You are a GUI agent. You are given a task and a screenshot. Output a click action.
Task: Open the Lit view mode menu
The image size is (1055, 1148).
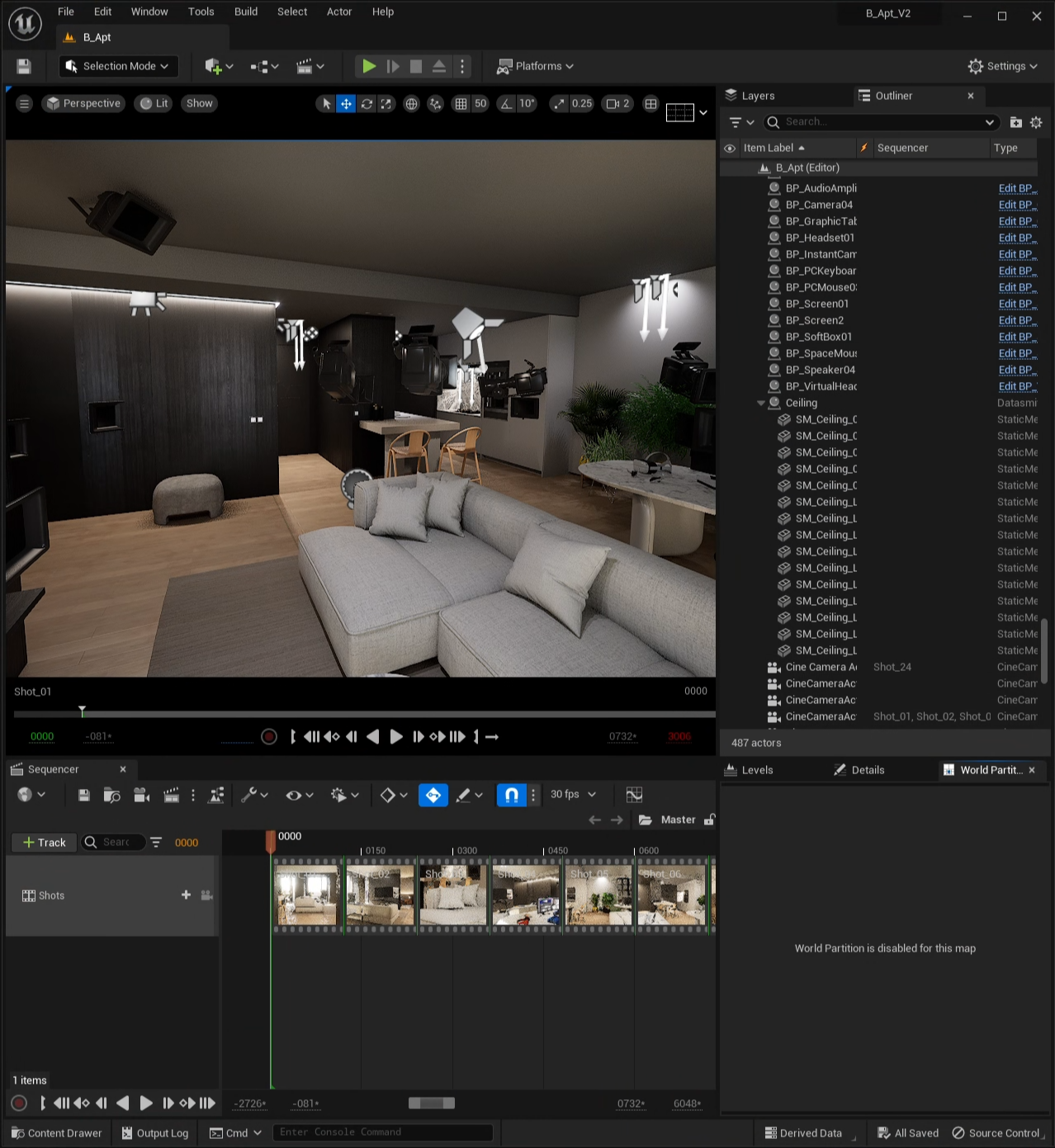(154, 104)
